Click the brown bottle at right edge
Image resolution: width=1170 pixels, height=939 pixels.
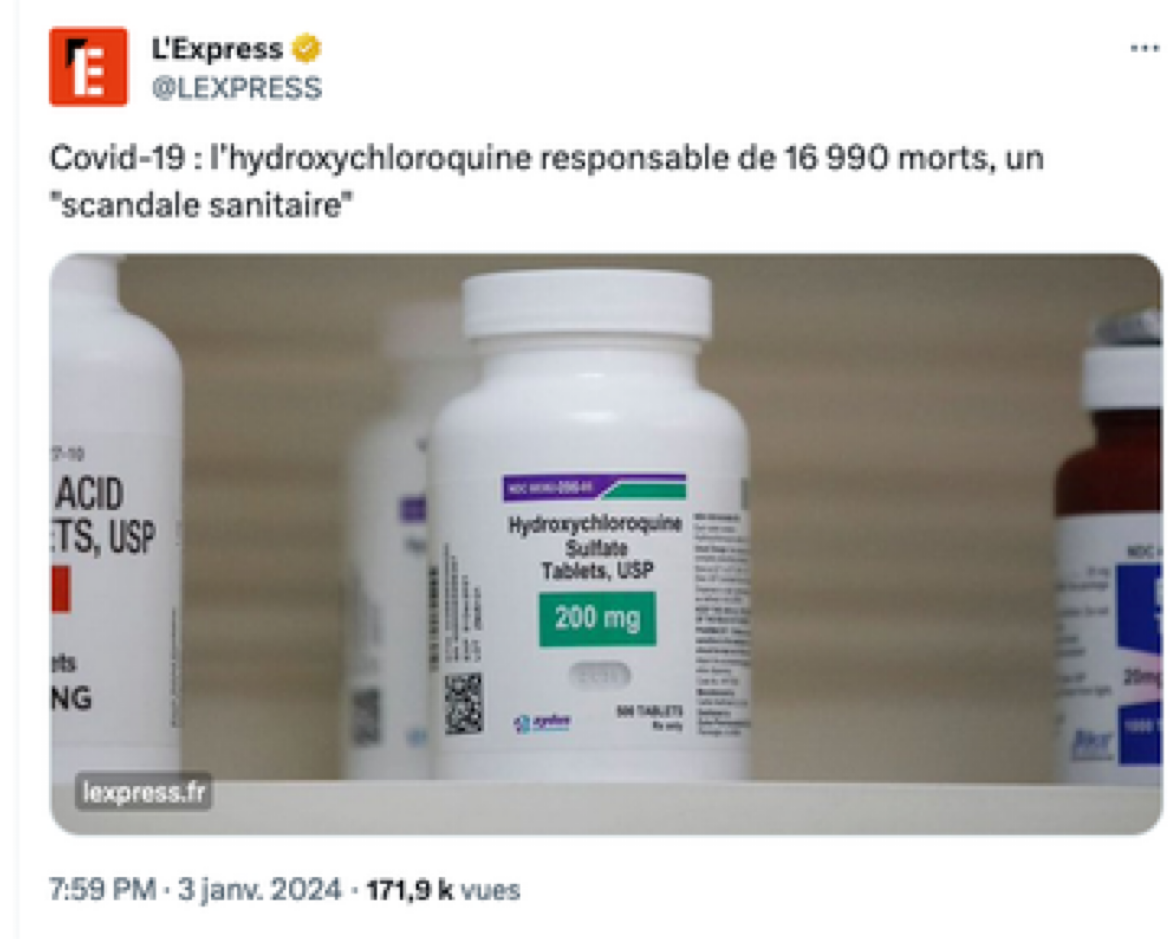[1110, 552]
